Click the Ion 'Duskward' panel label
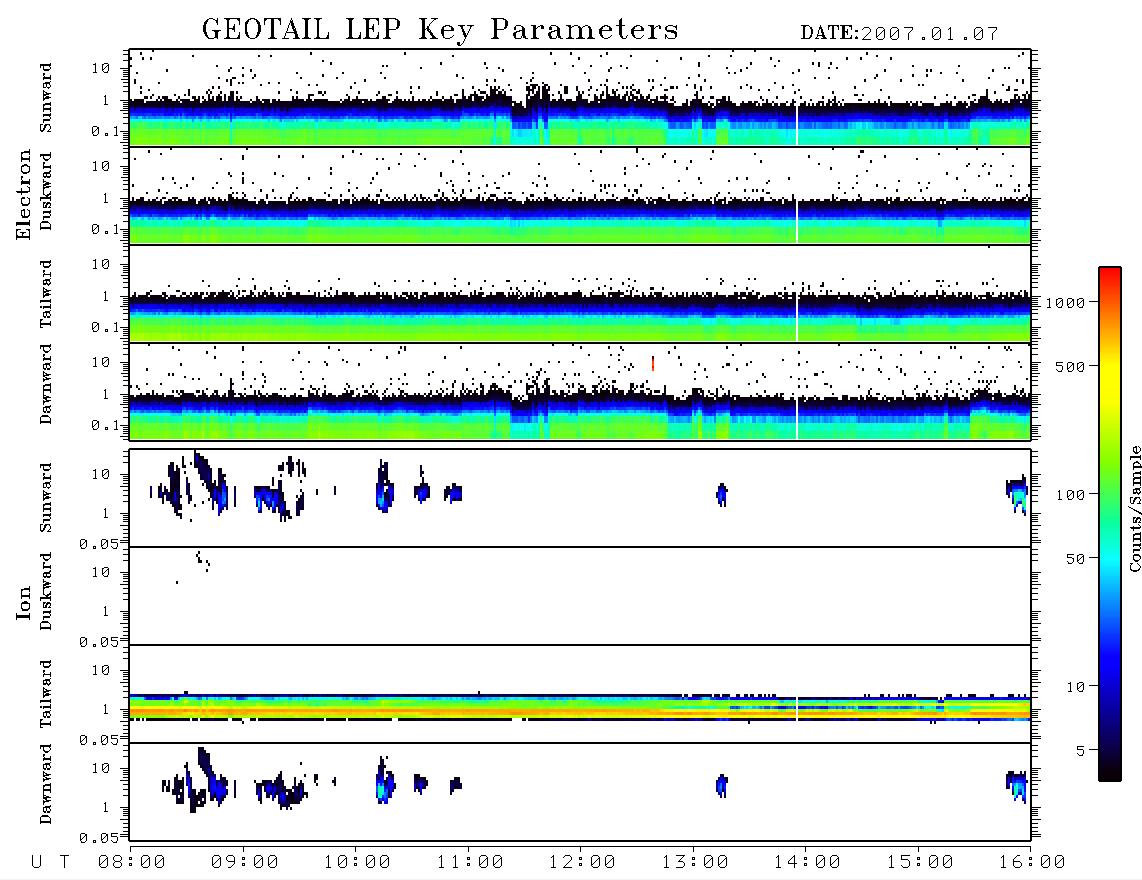Screen dimensions: 1142x880 tap(46, 591)
